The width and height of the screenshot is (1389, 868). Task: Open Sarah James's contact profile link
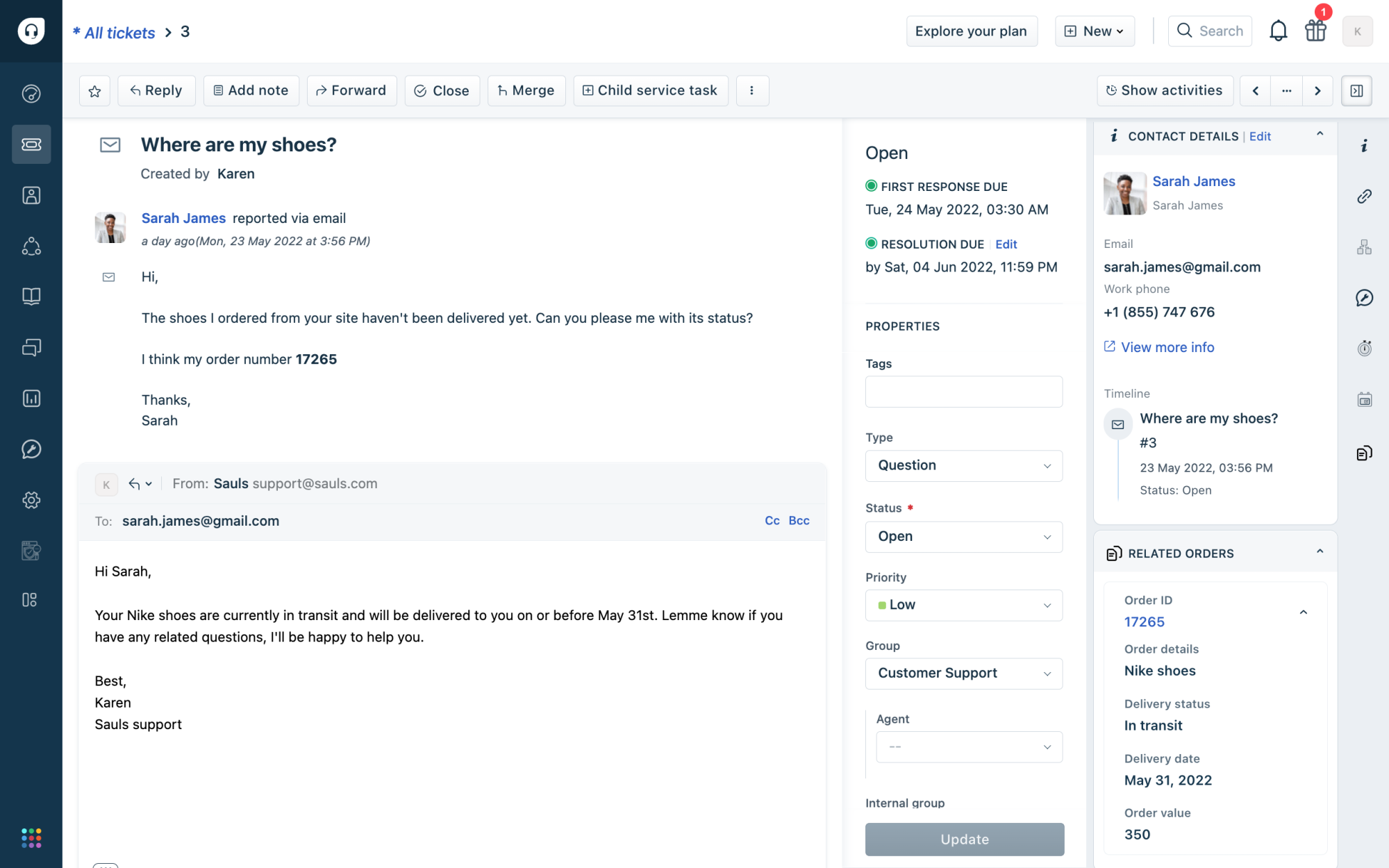(1193, 181)
